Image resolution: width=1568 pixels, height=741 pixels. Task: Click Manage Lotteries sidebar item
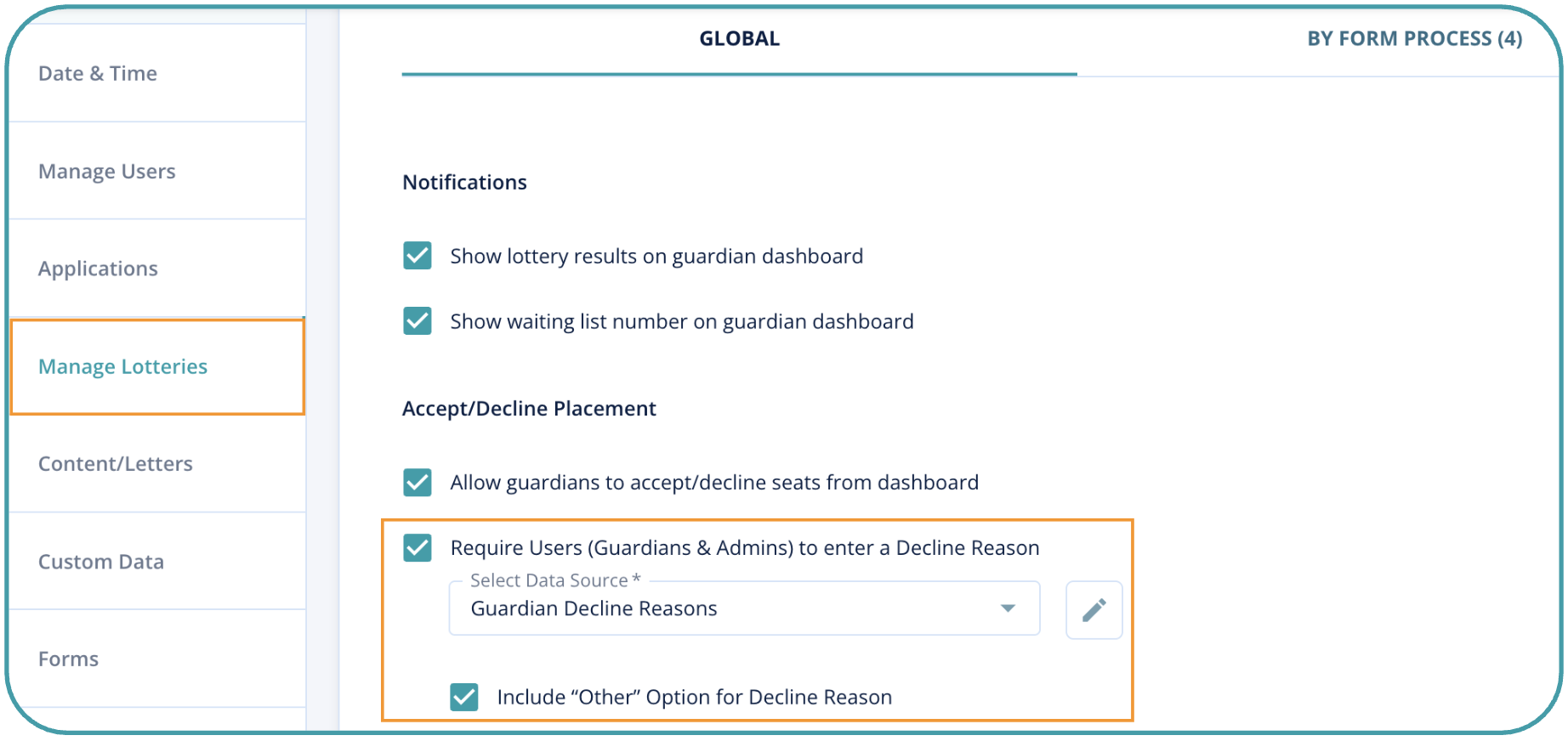click(x=123, y=366)
